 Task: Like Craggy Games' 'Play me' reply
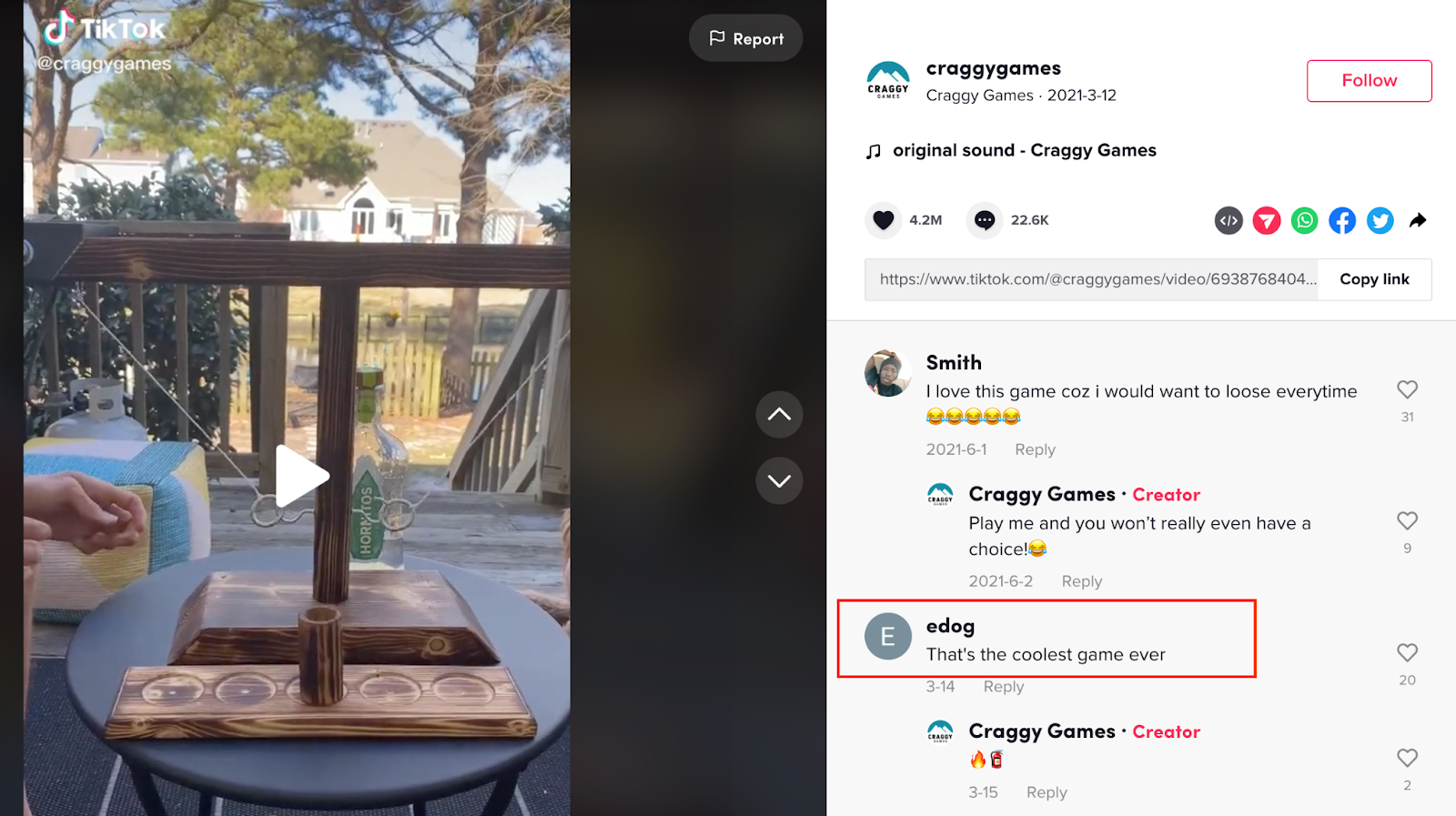click(1407, 521)
